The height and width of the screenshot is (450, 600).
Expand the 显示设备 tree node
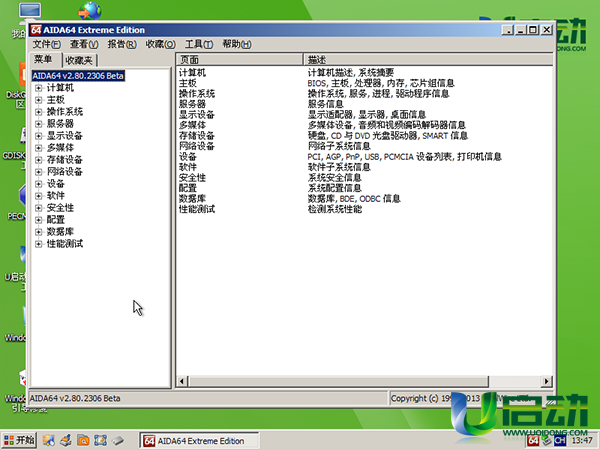38,136
